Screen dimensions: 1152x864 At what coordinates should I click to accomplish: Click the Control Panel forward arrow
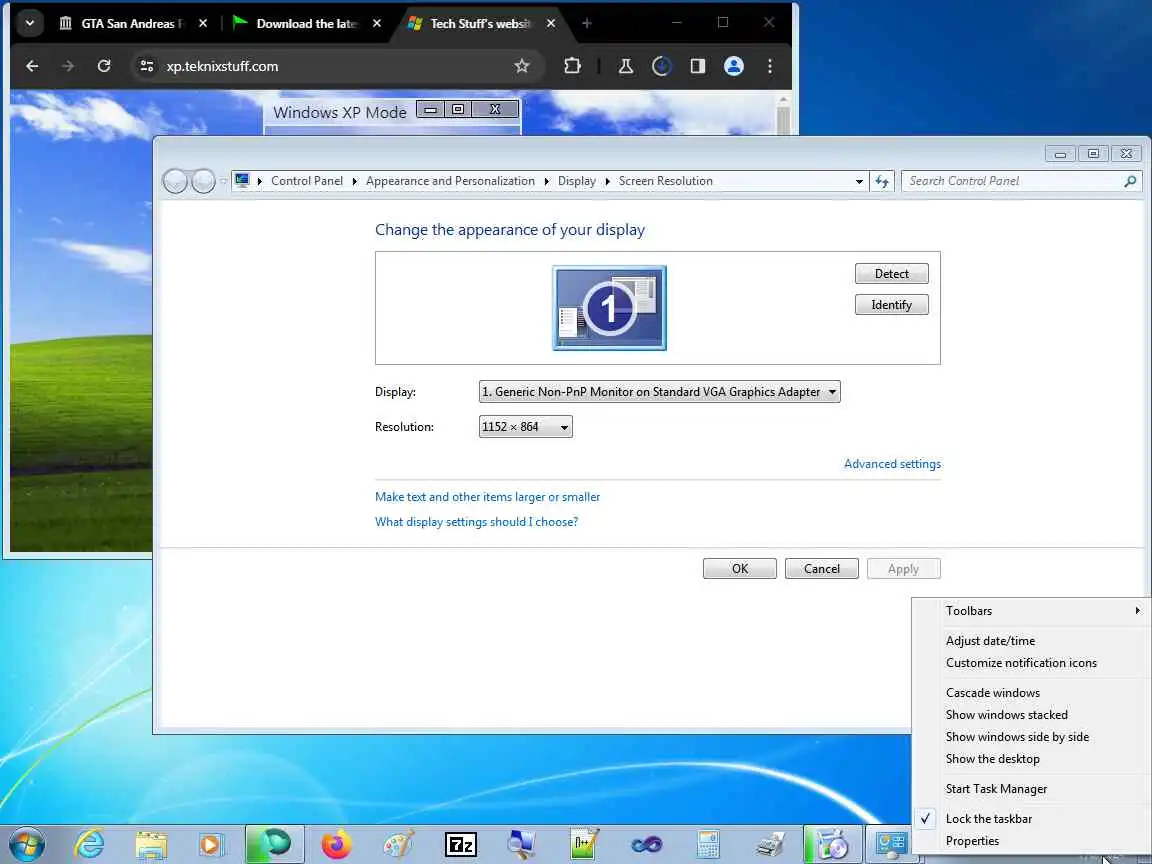pyautogui.click(x=203, y=181)
